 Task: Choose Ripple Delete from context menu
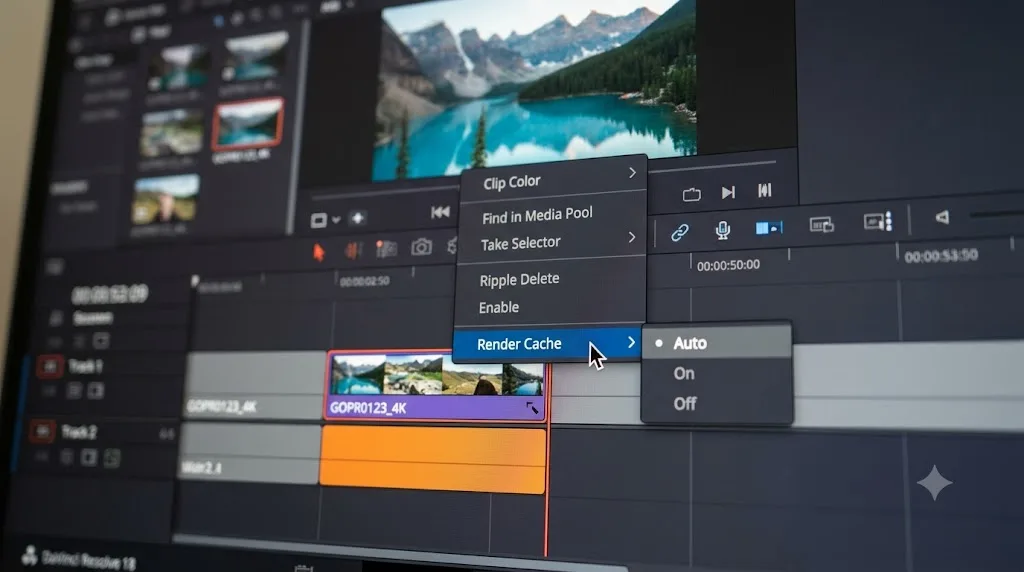[519, 279]
